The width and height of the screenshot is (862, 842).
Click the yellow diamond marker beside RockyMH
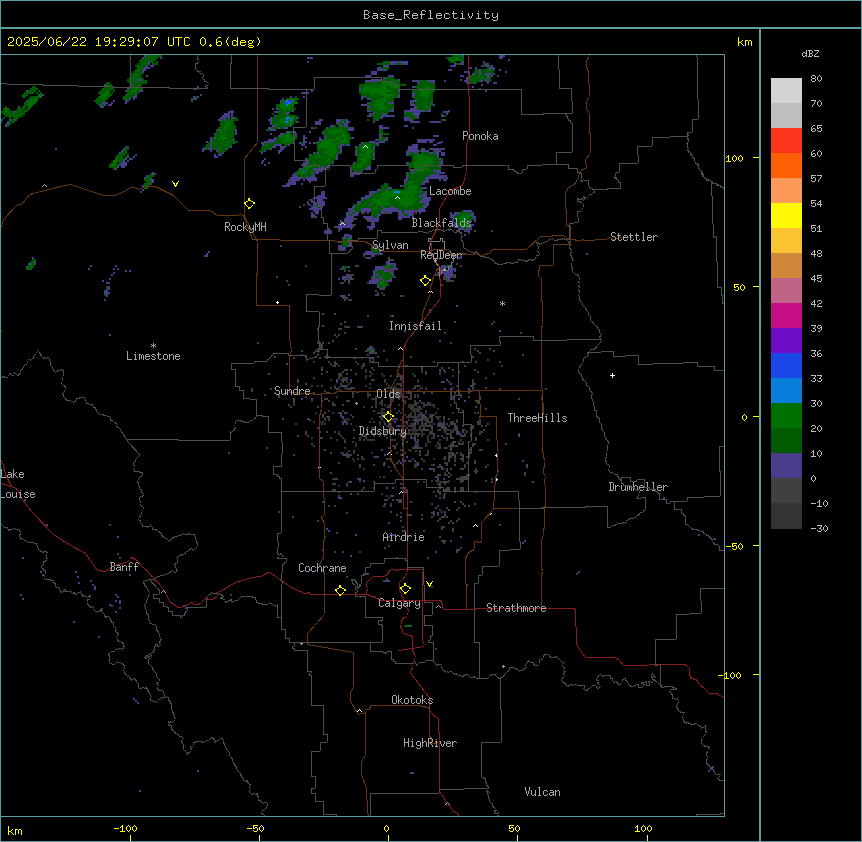[250, 204]
